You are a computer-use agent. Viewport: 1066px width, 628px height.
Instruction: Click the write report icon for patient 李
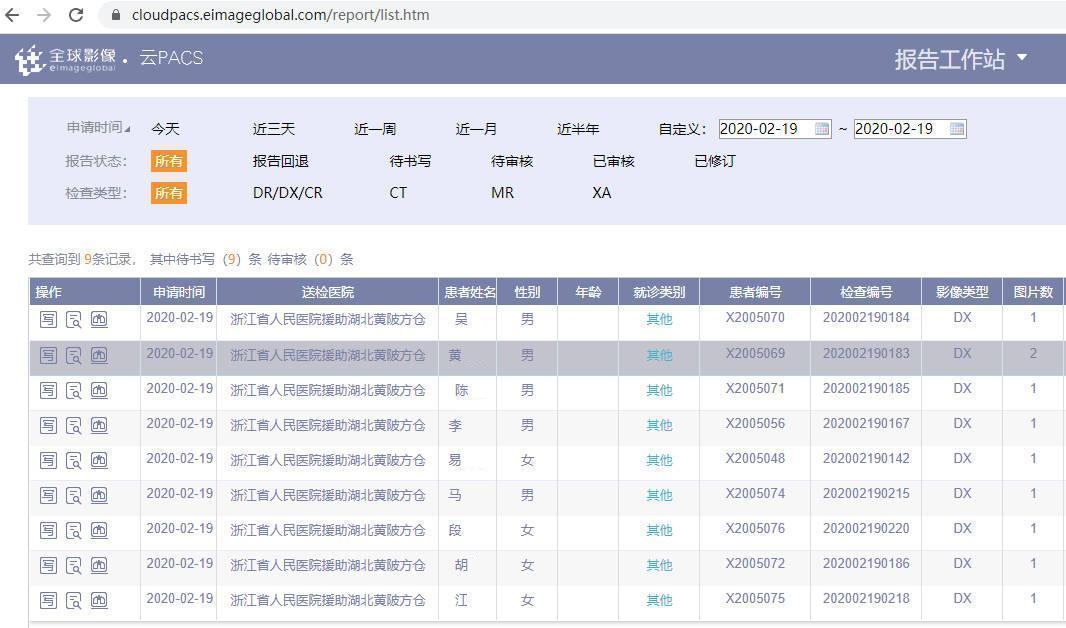48,425
